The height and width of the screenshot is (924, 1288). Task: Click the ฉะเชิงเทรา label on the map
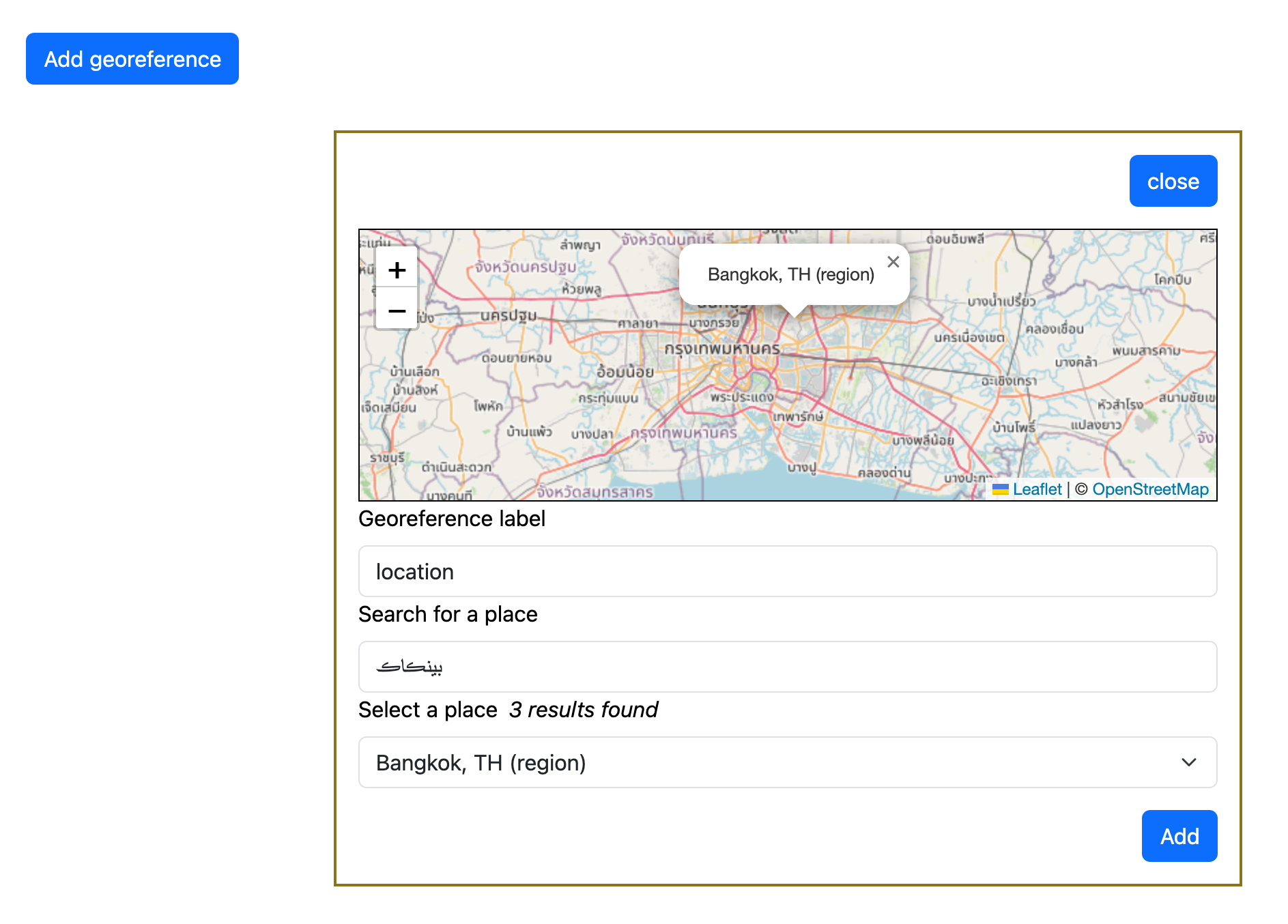pos(1009,381)
